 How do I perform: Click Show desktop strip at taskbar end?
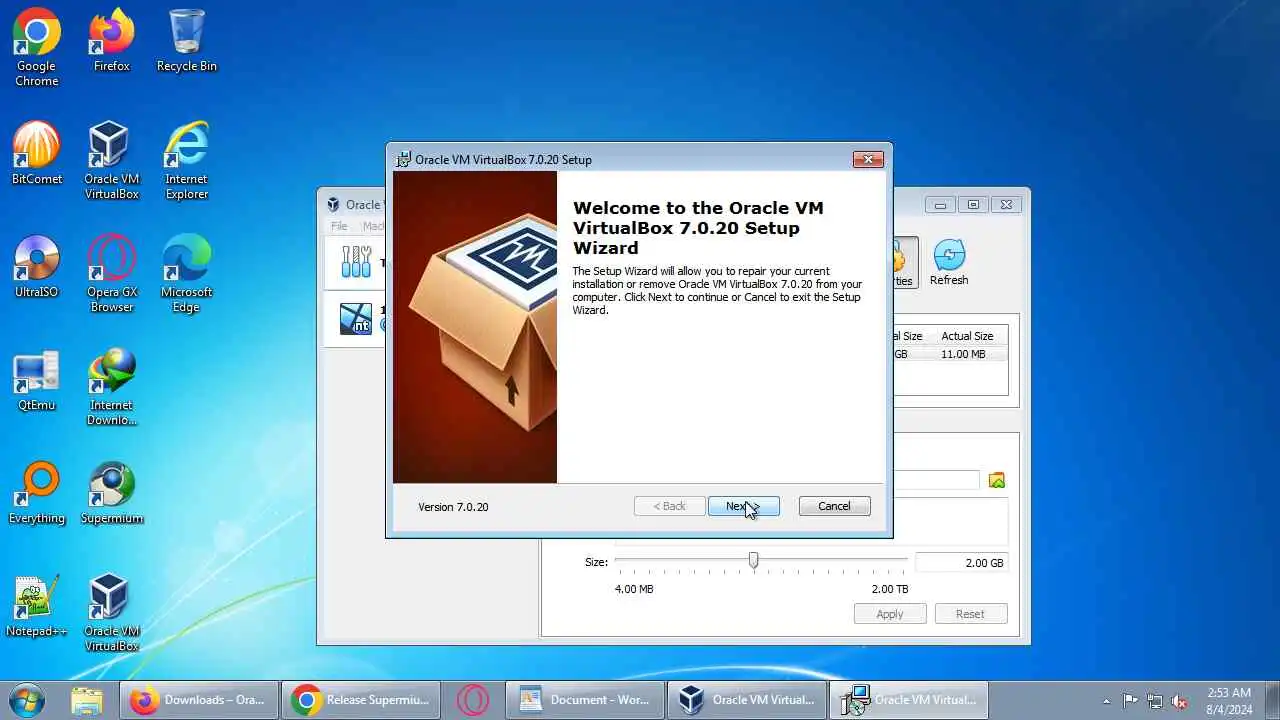(x=1272, y=700)
